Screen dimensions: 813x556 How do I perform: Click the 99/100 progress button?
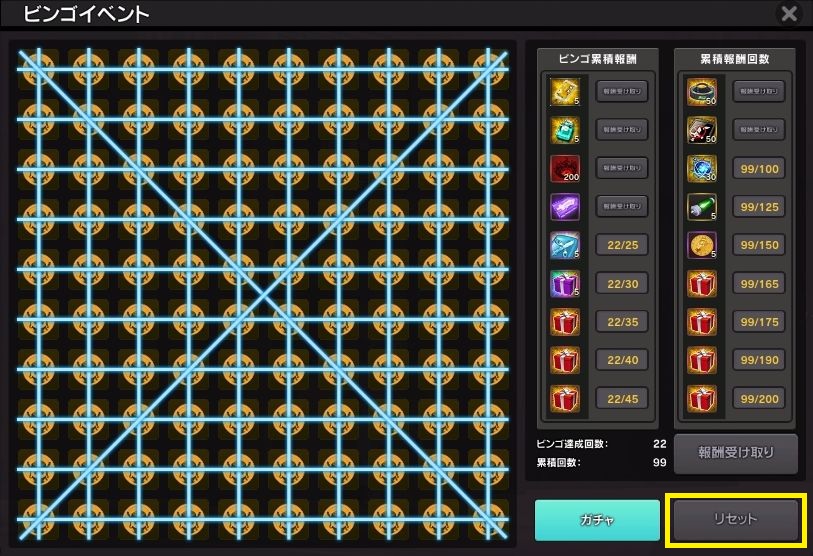(759, 168)
